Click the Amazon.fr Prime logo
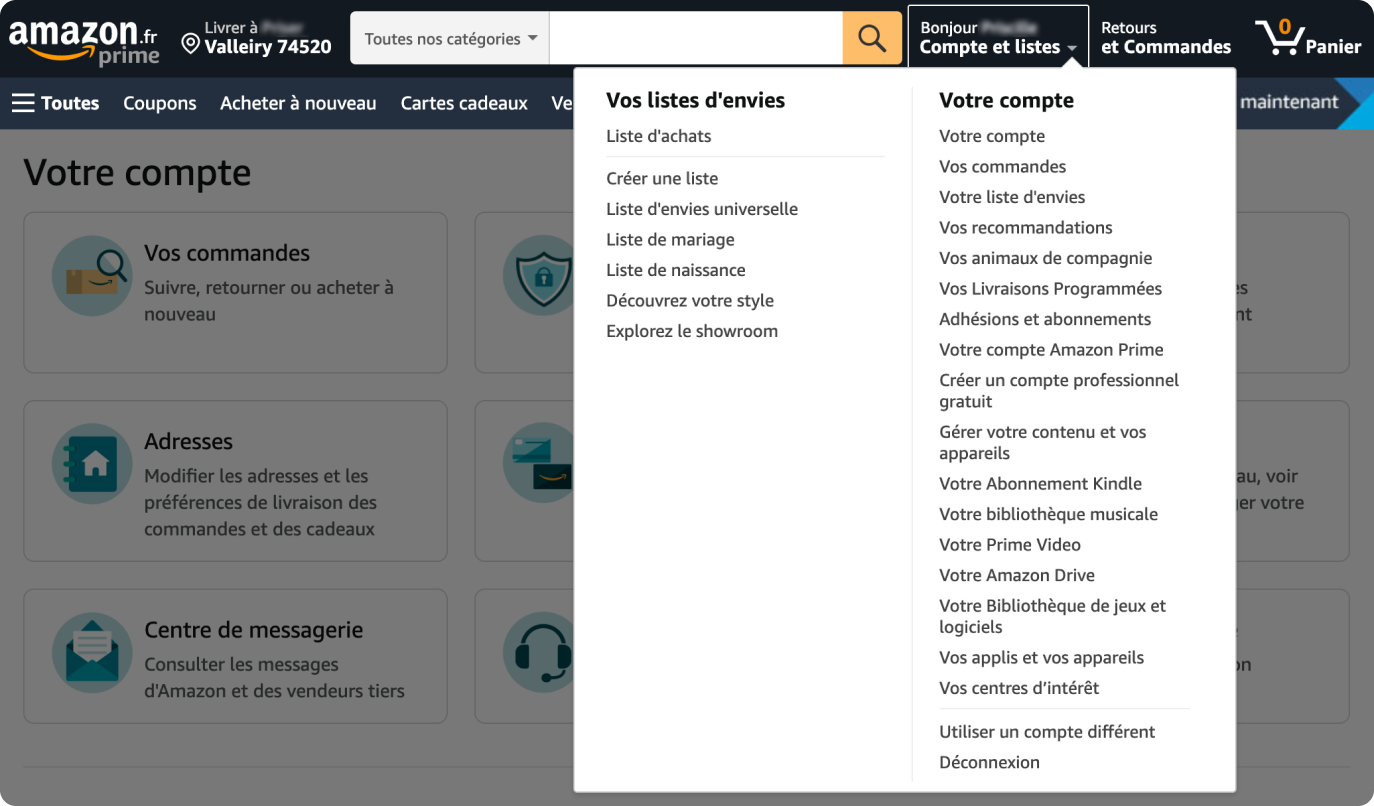 click(84, 42)
